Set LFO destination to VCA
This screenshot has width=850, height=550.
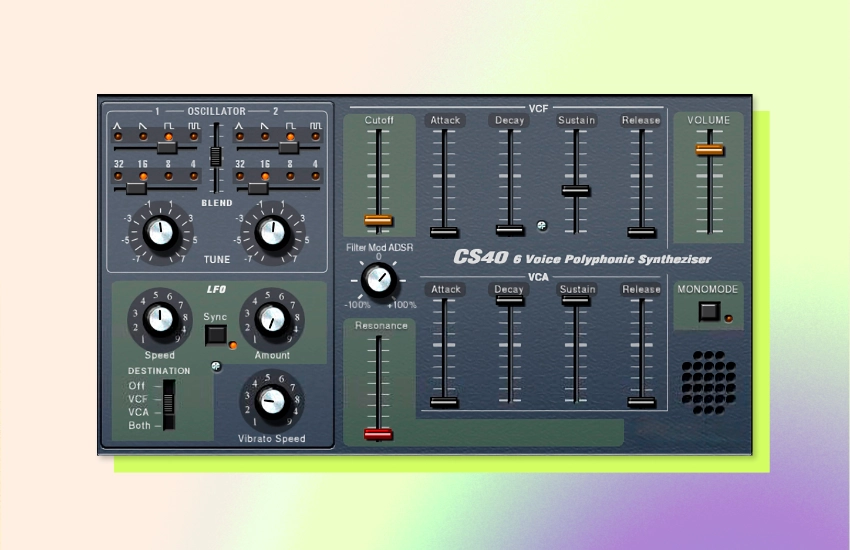pyautogui.click(x=138, y=412)
